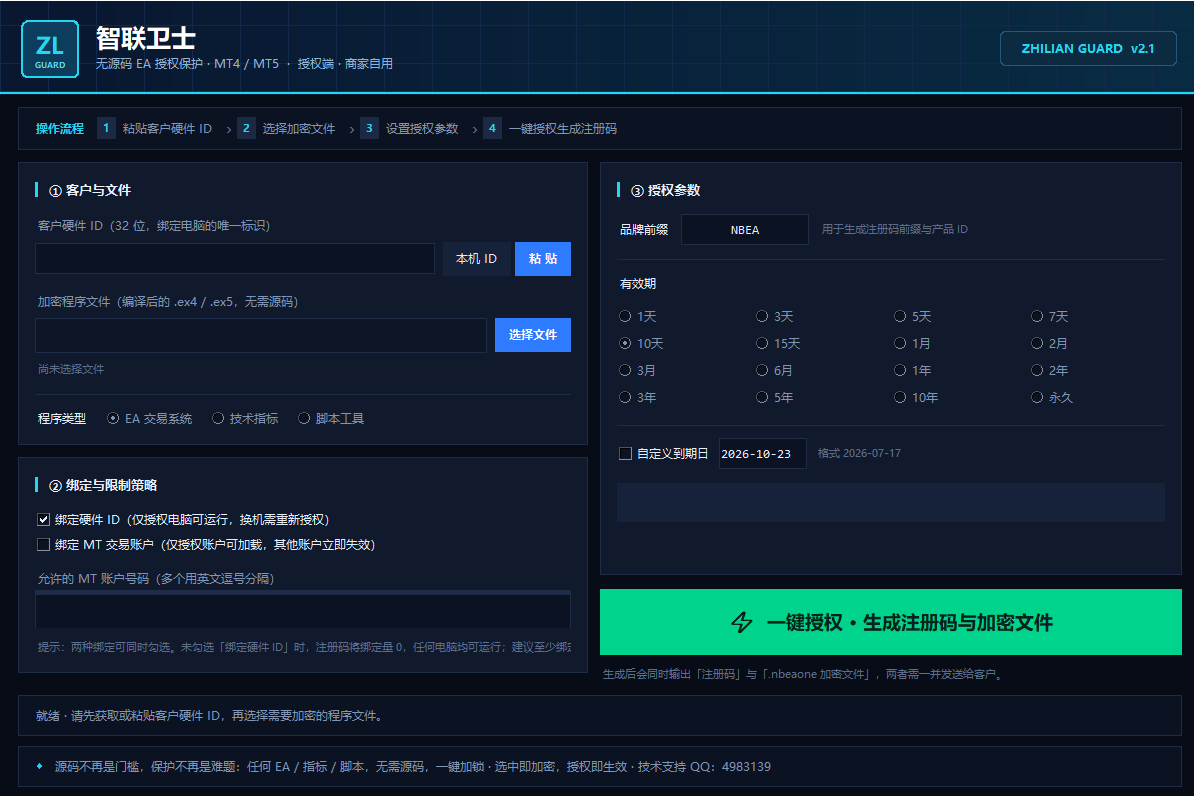Click step 1 粘贴客户硬件 ID text

tap(168, 129)
